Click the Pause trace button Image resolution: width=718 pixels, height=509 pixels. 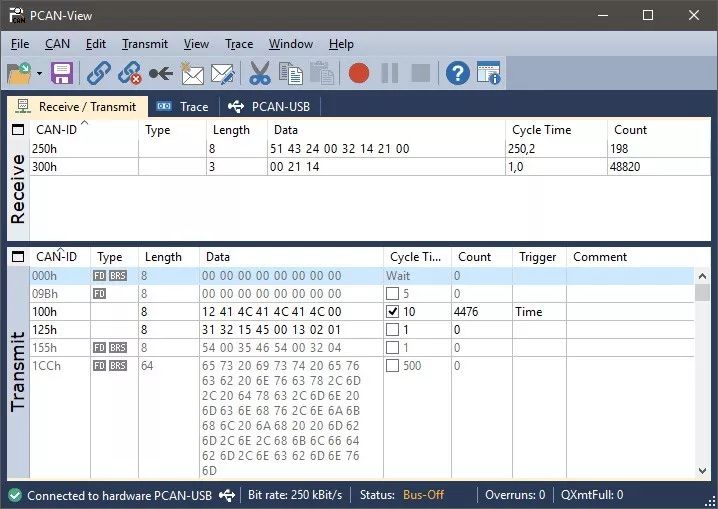390,73
